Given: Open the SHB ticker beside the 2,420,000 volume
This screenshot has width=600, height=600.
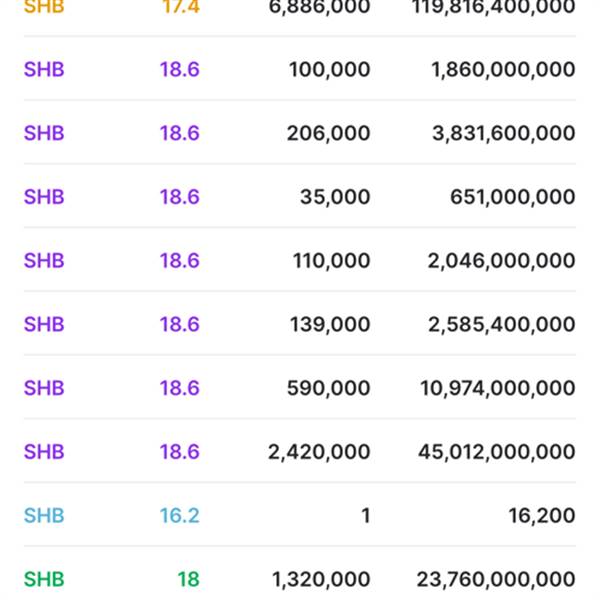Looking at the screenshot, I should point(44,452).
